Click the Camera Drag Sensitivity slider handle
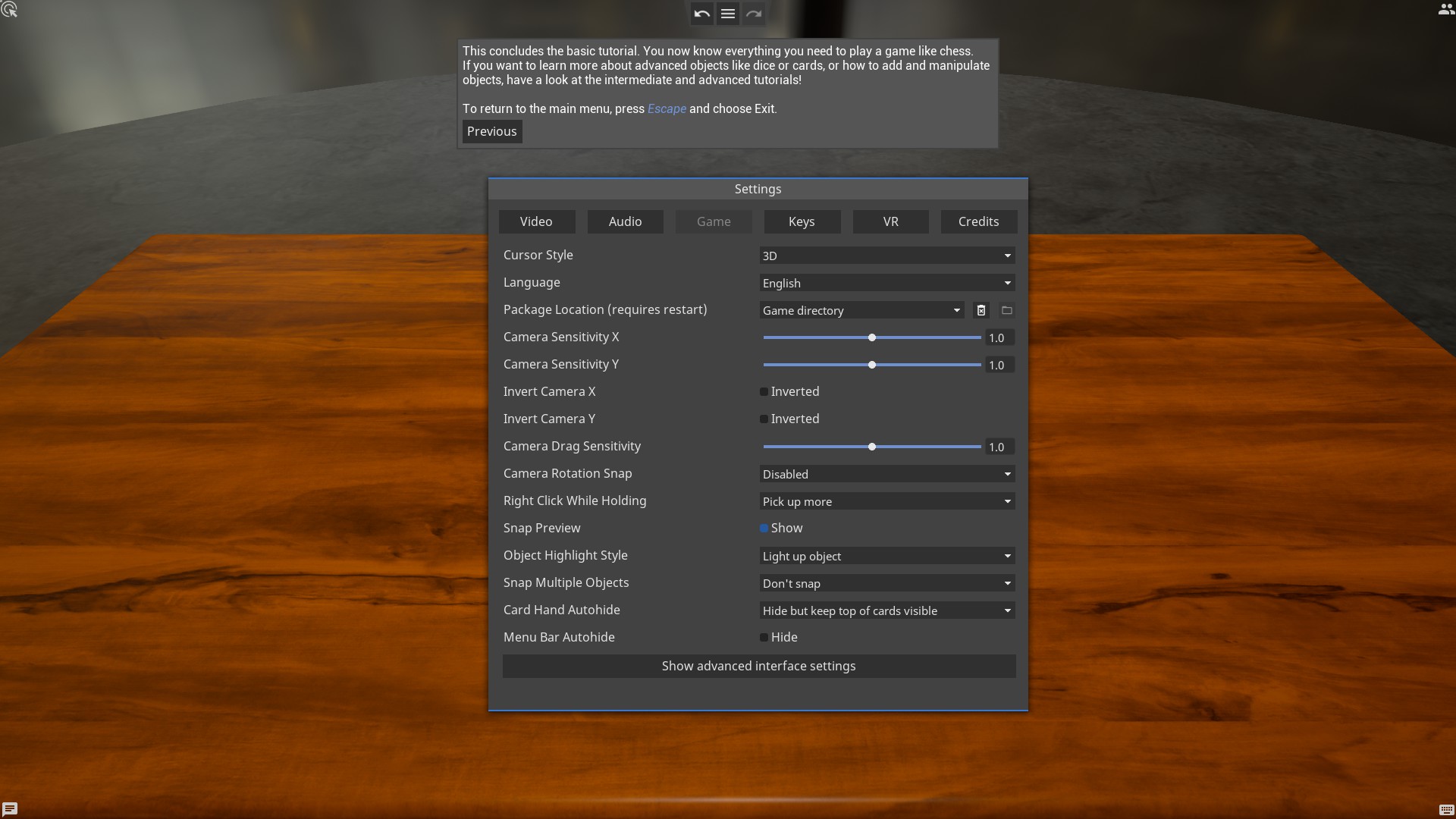1456x819 pixels. [872, 447]
